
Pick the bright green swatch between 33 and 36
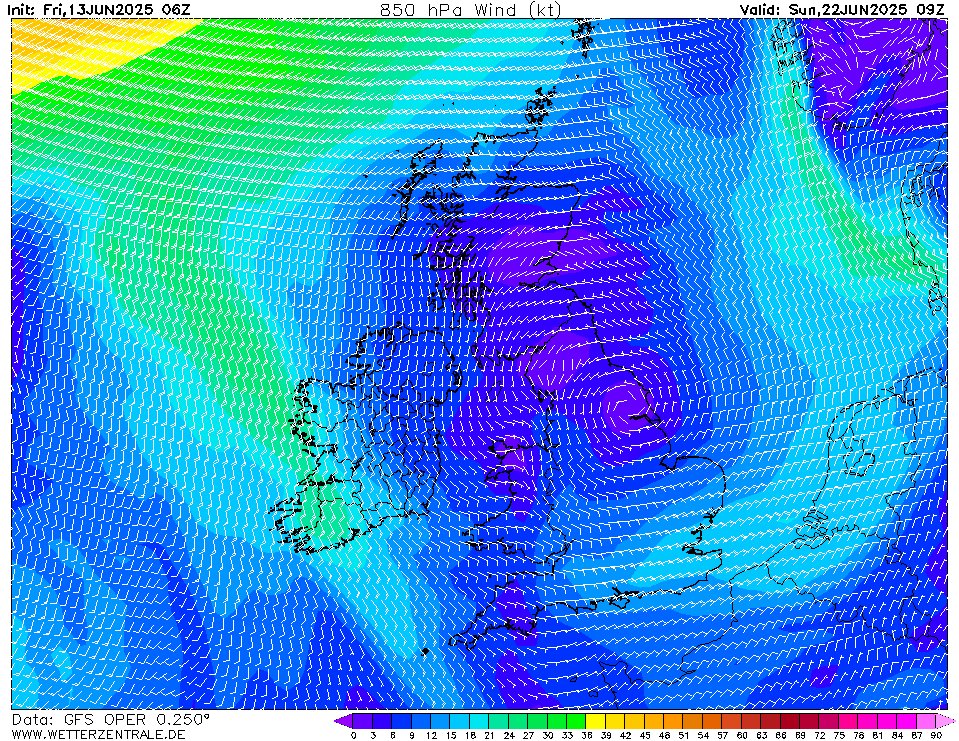[x=577, y=721]
